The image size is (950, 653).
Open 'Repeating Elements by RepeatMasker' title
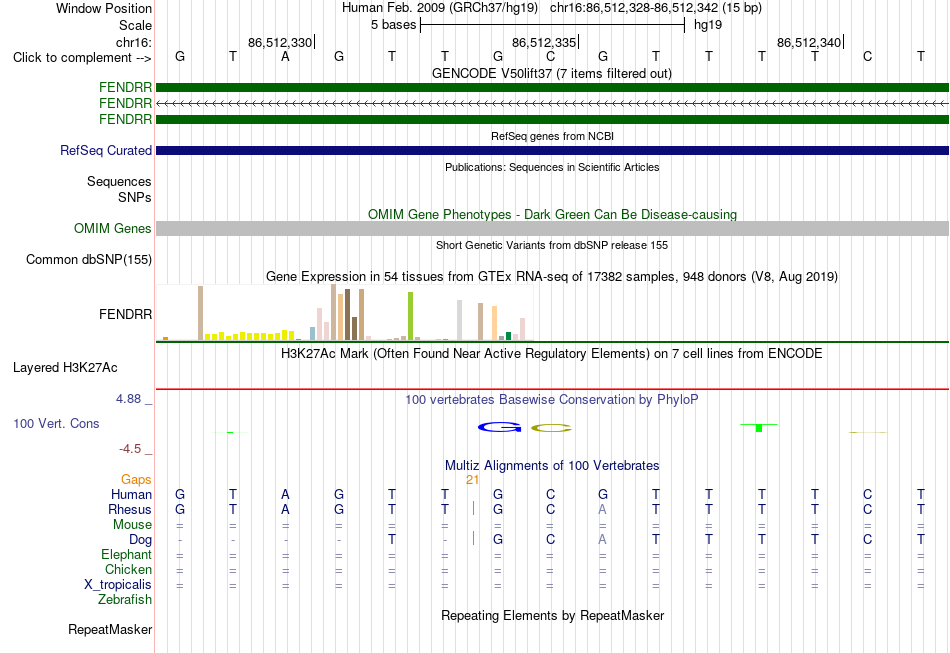click(552, 616)
